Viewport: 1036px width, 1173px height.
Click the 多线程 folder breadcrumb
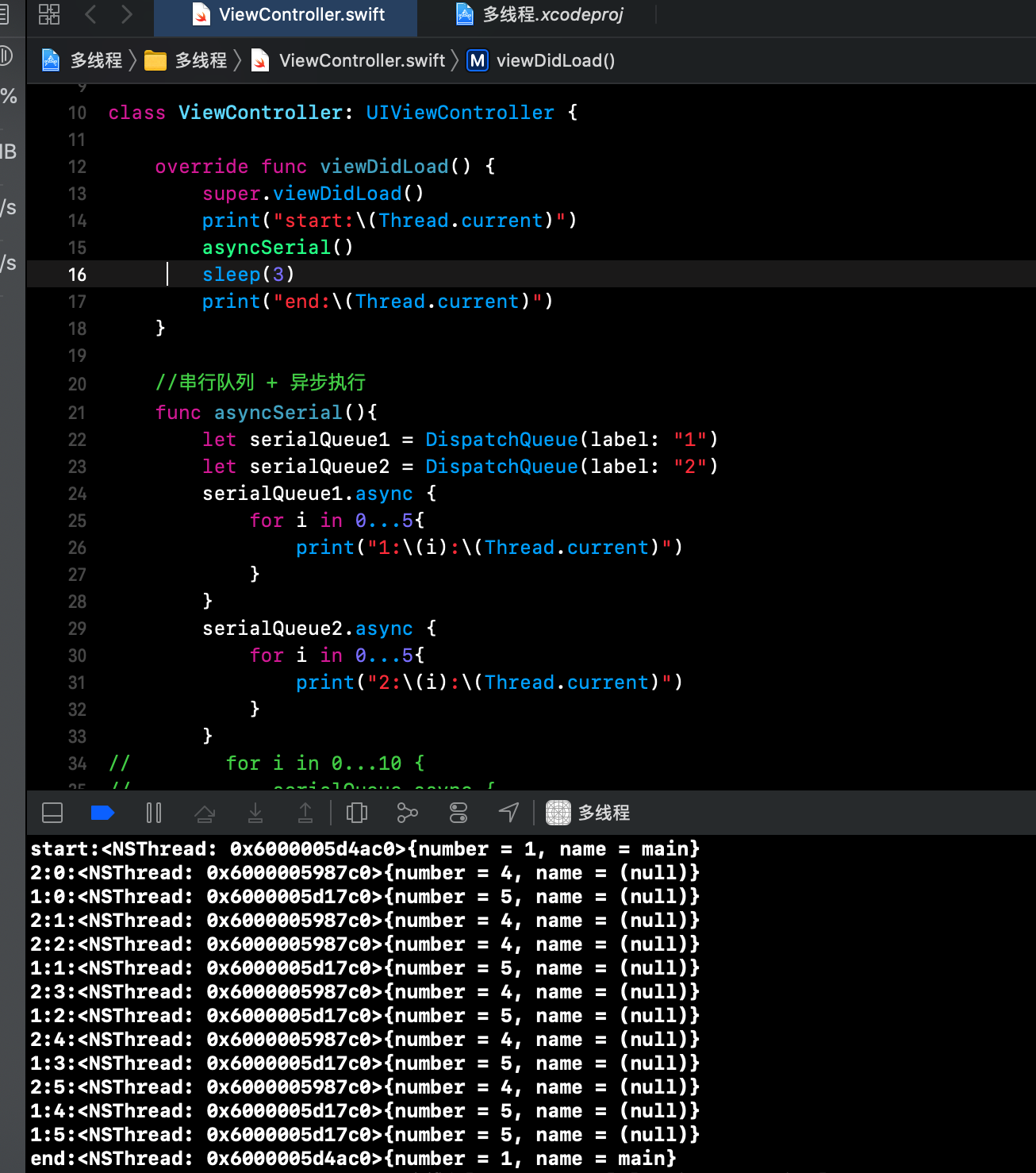[x=186, y=60]
